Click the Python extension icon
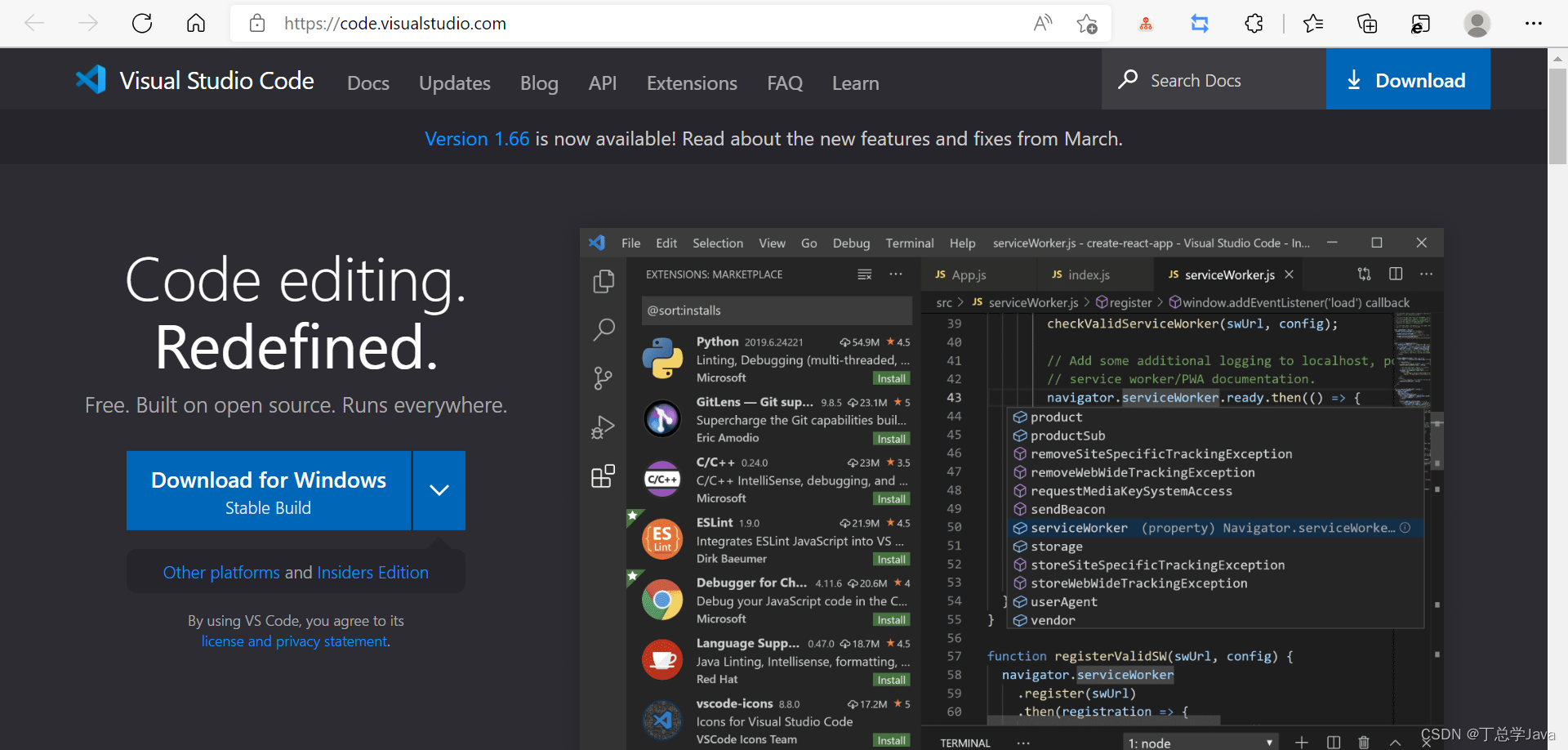The image size is (1568, 750). pos(662,359)
